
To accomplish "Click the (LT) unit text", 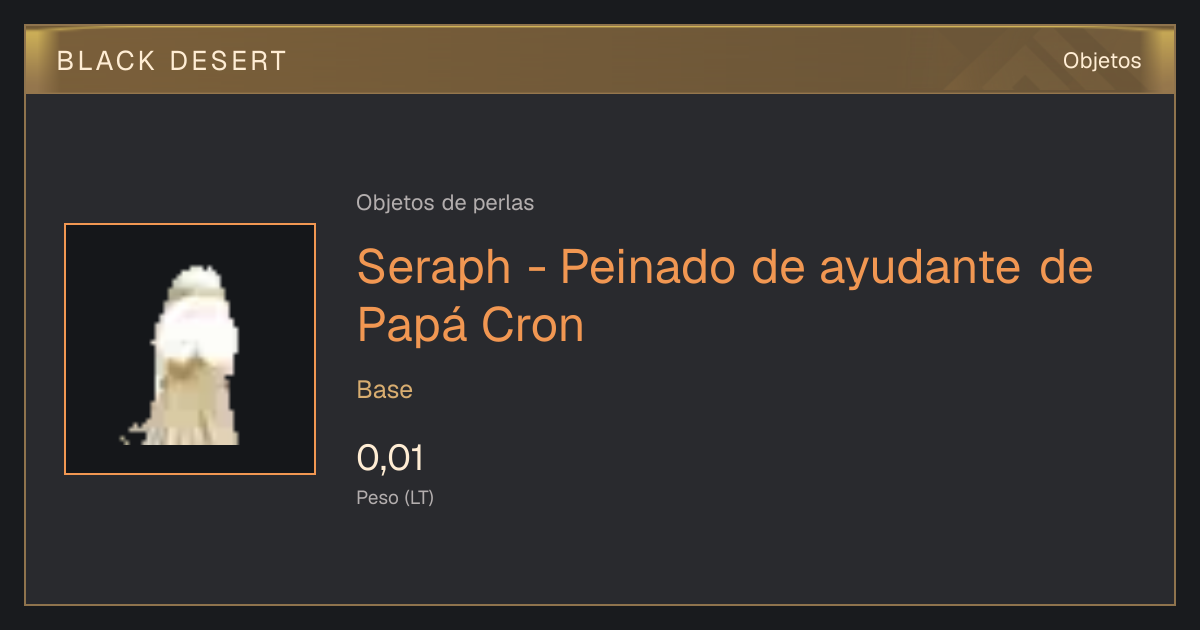I will 418,498.
